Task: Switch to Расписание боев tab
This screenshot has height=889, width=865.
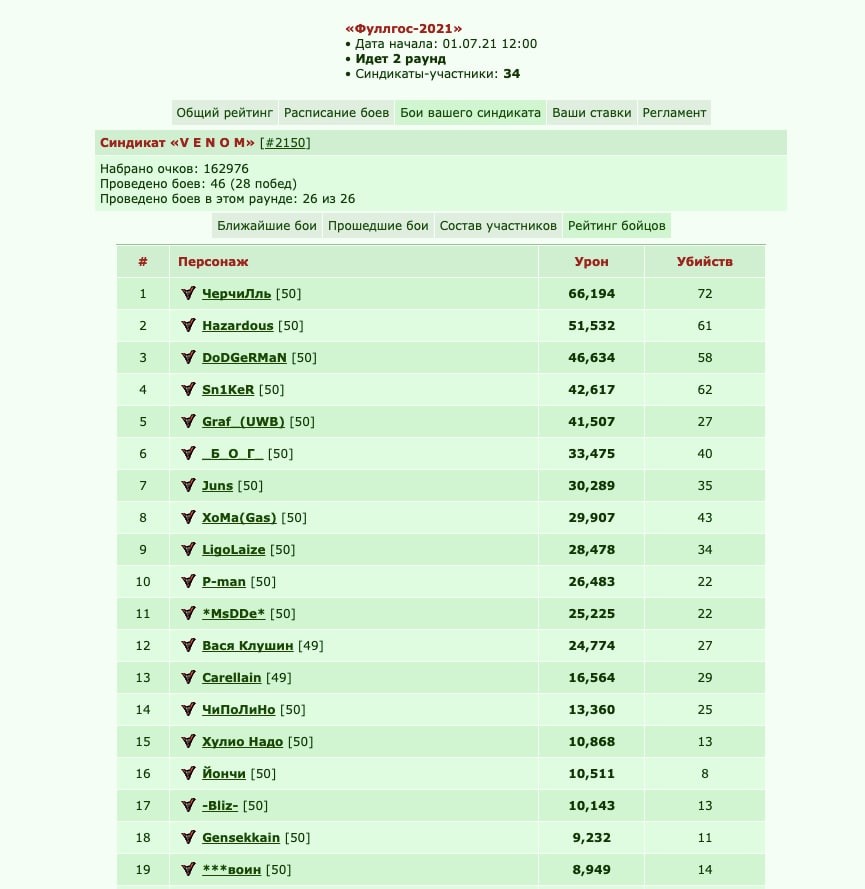Action: pos(336,113)
